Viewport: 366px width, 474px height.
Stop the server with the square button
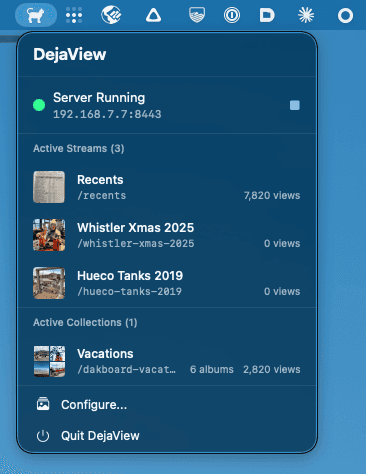coord(295,105)
